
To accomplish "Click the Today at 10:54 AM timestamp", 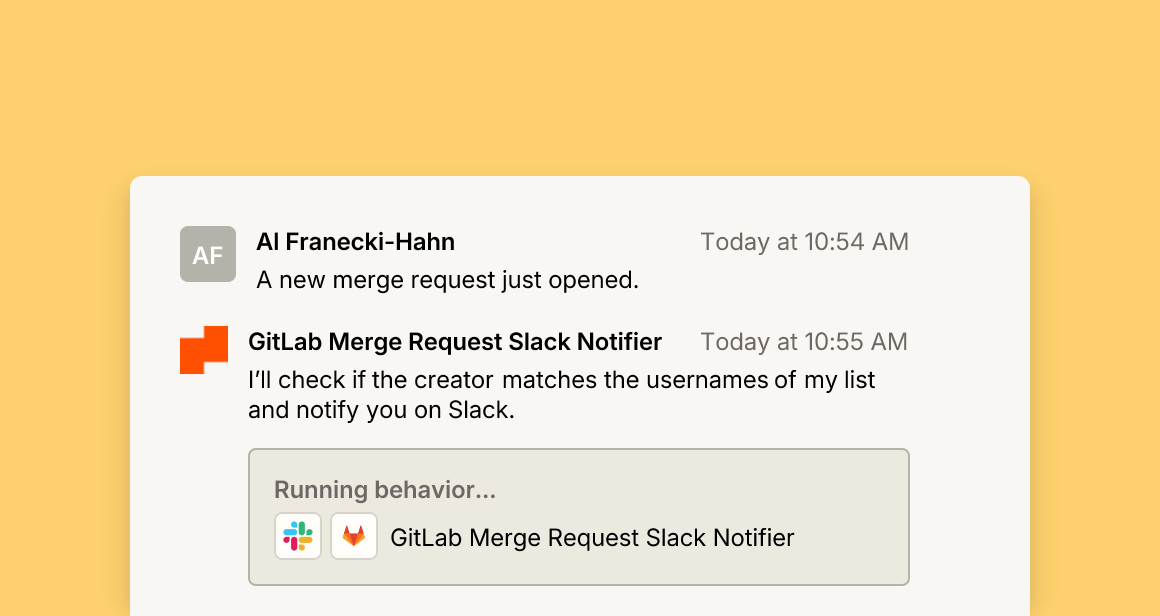I will 805,242.
